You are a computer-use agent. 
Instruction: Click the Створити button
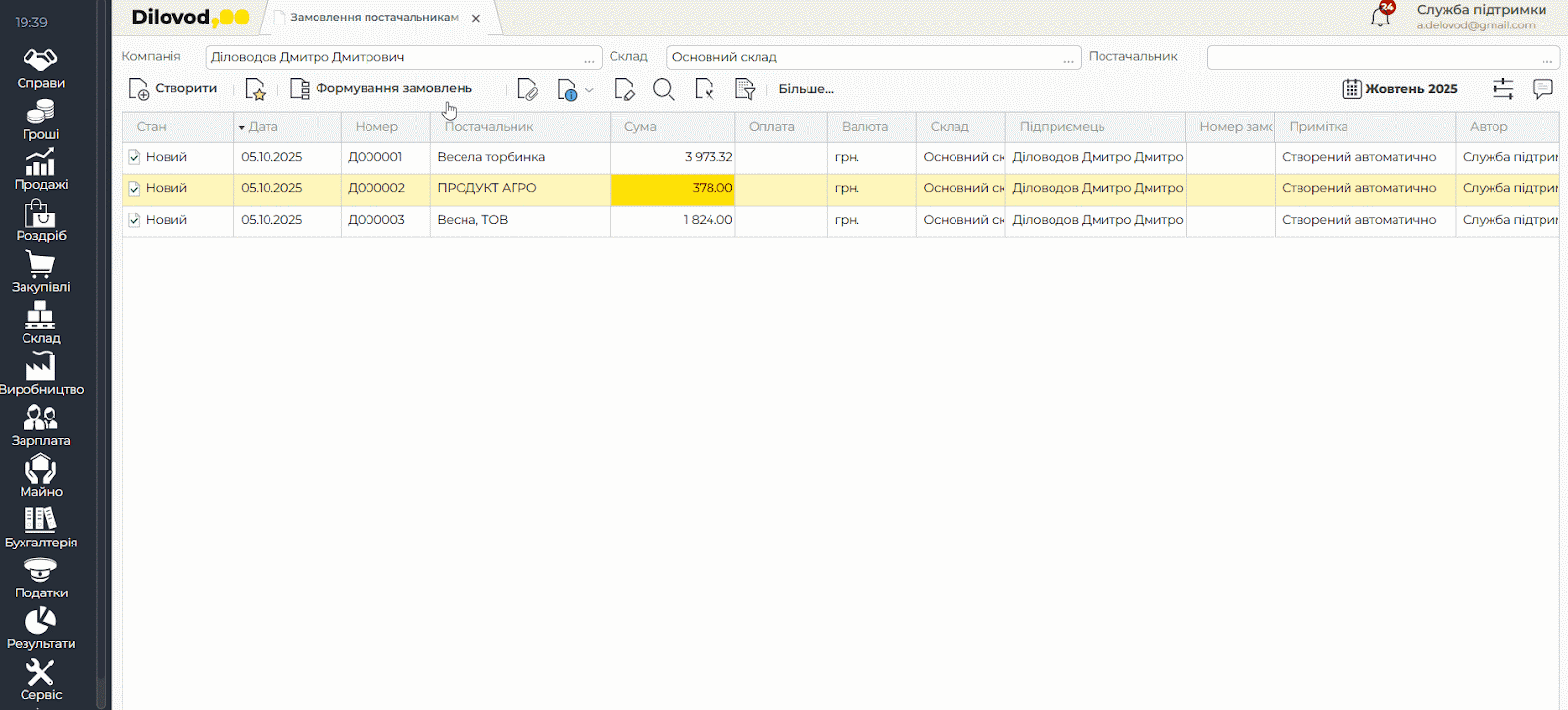173,89
